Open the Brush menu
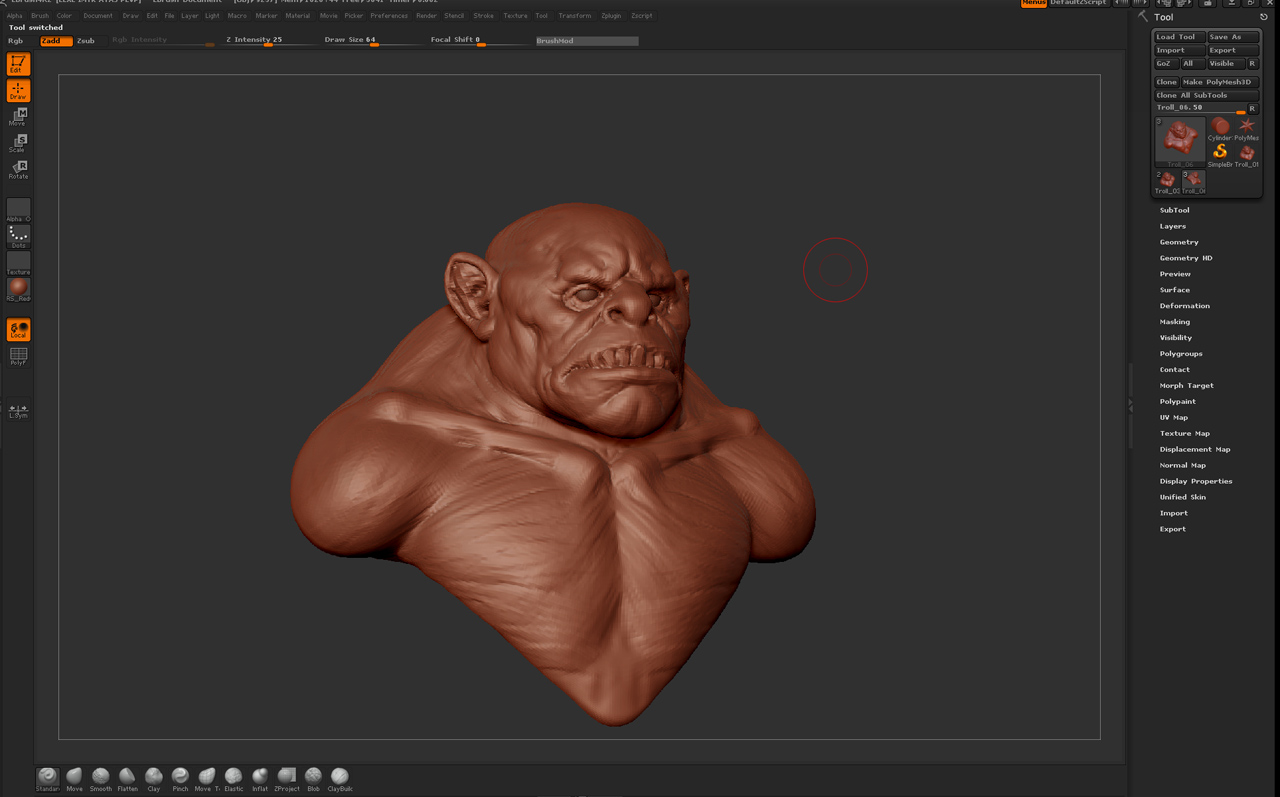Image resolution: width=1280 pixels, height=797 pixels. 40,16
